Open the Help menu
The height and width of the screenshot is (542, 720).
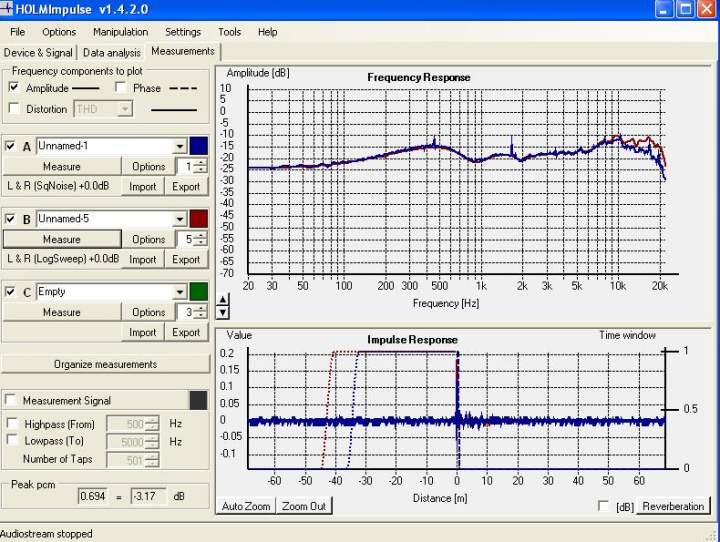click(267, 32)
